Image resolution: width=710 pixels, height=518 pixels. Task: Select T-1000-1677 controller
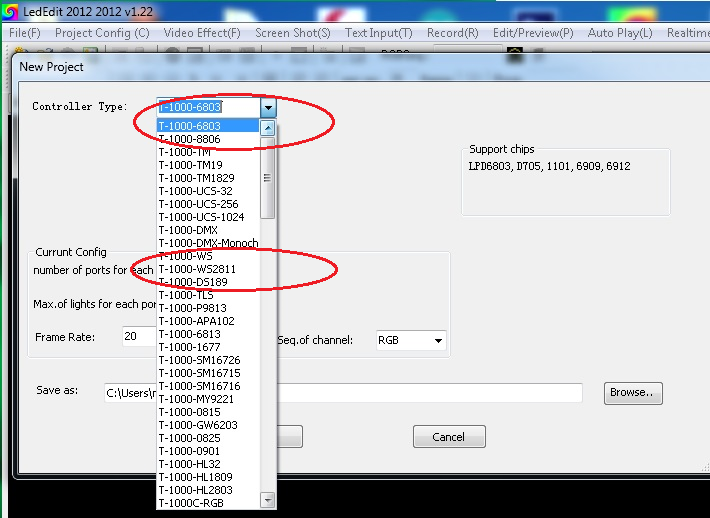(208, 347)
